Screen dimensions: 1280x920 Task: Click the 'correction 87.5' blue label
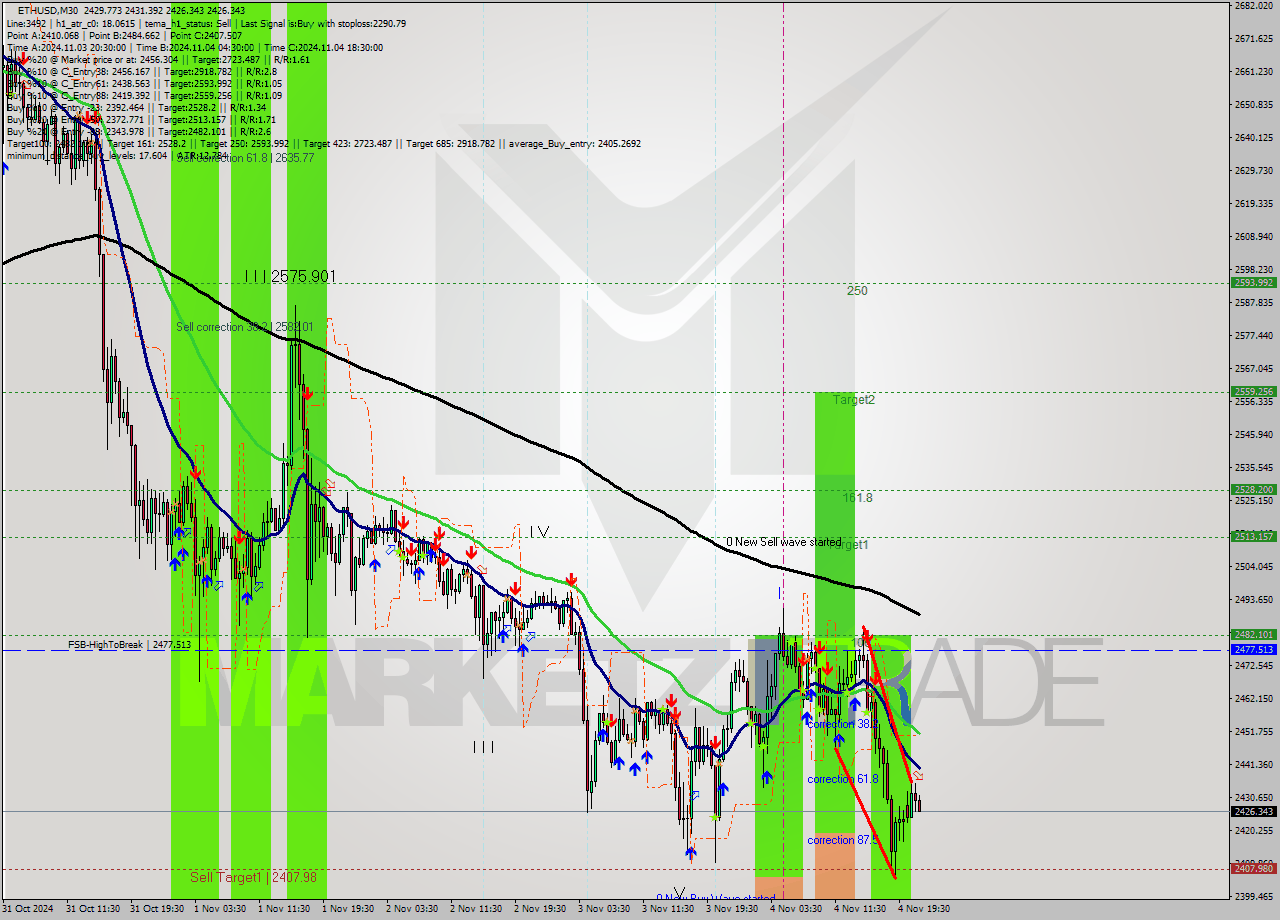click(843, 840)
